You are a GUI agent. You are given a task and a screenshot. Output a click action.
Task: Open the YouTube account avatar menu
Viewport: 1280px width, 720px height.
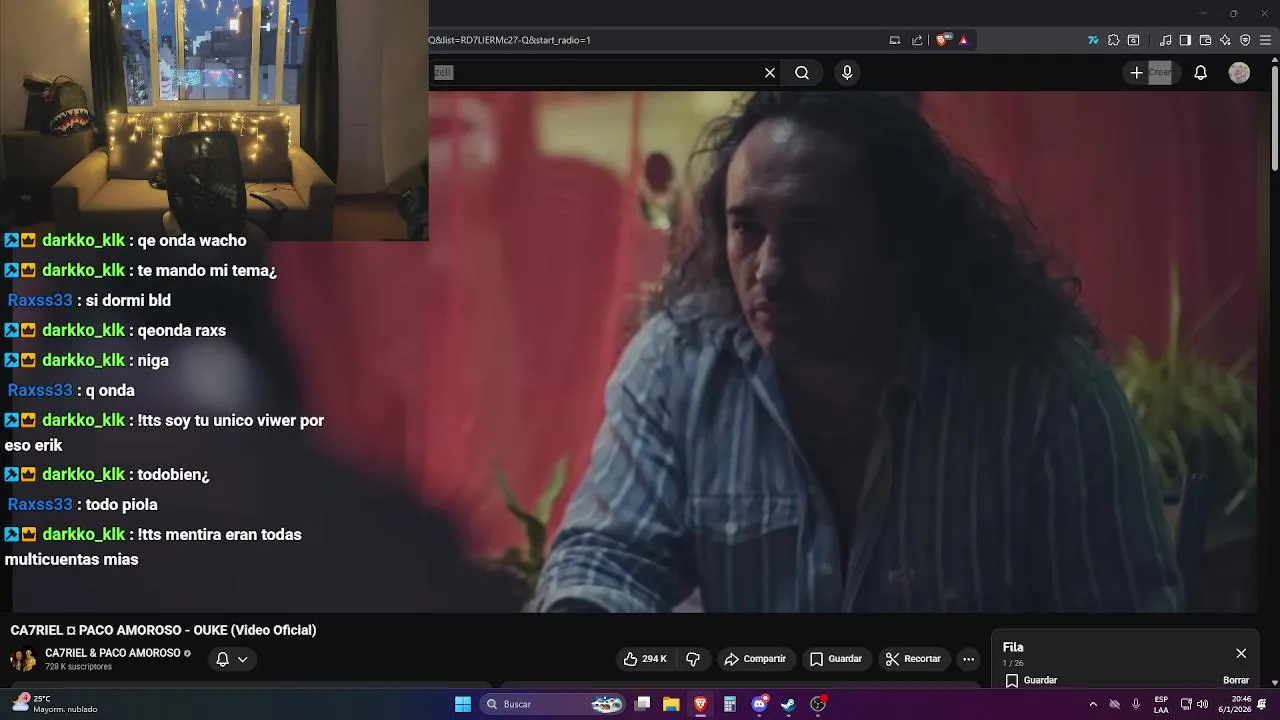pyautogui.click(x=1239, y=73)
